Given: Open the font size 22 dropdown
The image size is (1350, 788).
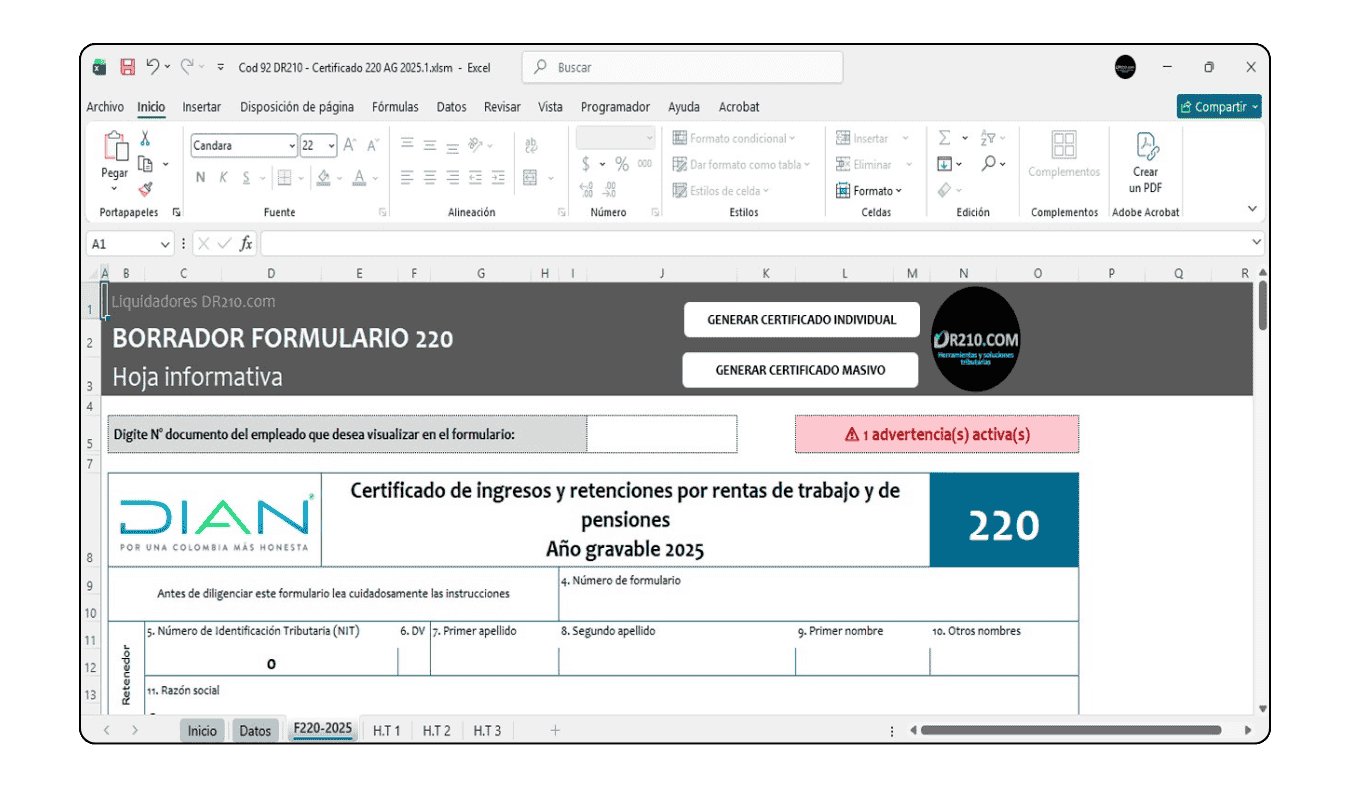Looking at the screenshot, I should [x=329, y=145].
